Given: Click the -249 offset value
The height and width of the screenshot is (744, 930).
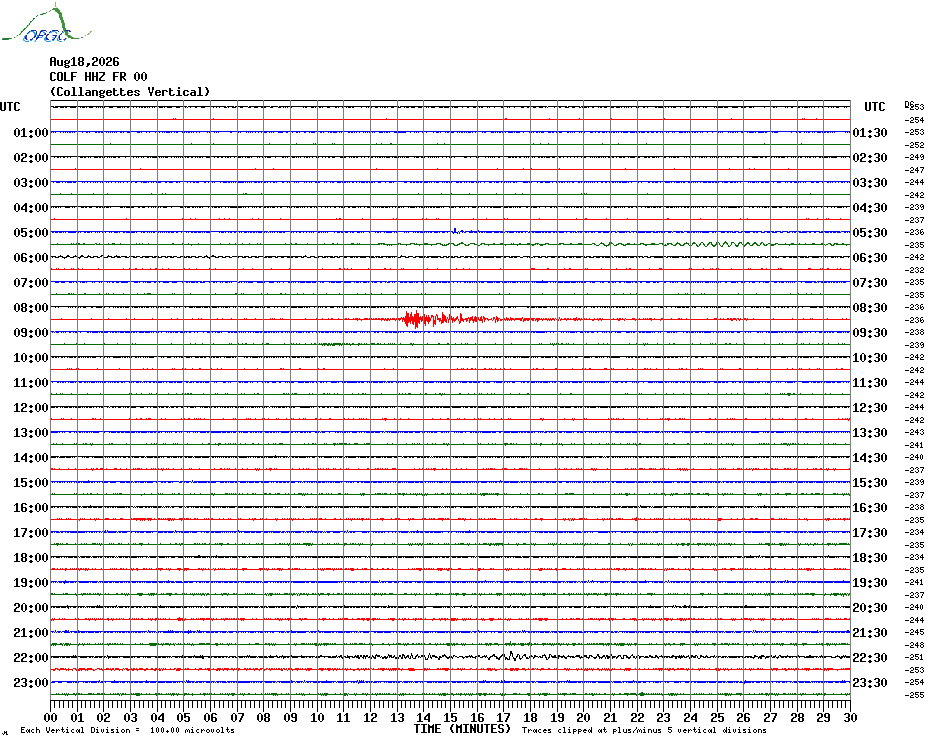Looking at the screenshot, I should (x=915, y=157).
